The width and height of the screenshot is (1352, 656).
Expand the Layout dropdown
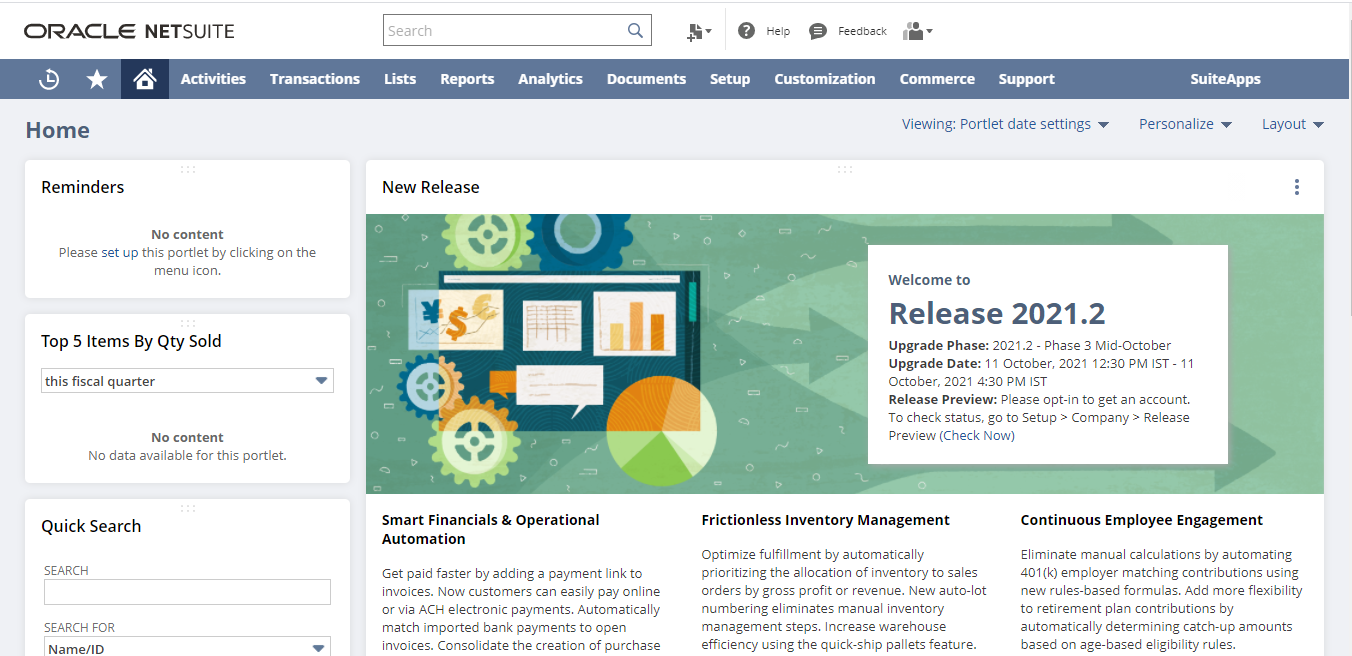pyautogui.click(x=1293, y=124)
